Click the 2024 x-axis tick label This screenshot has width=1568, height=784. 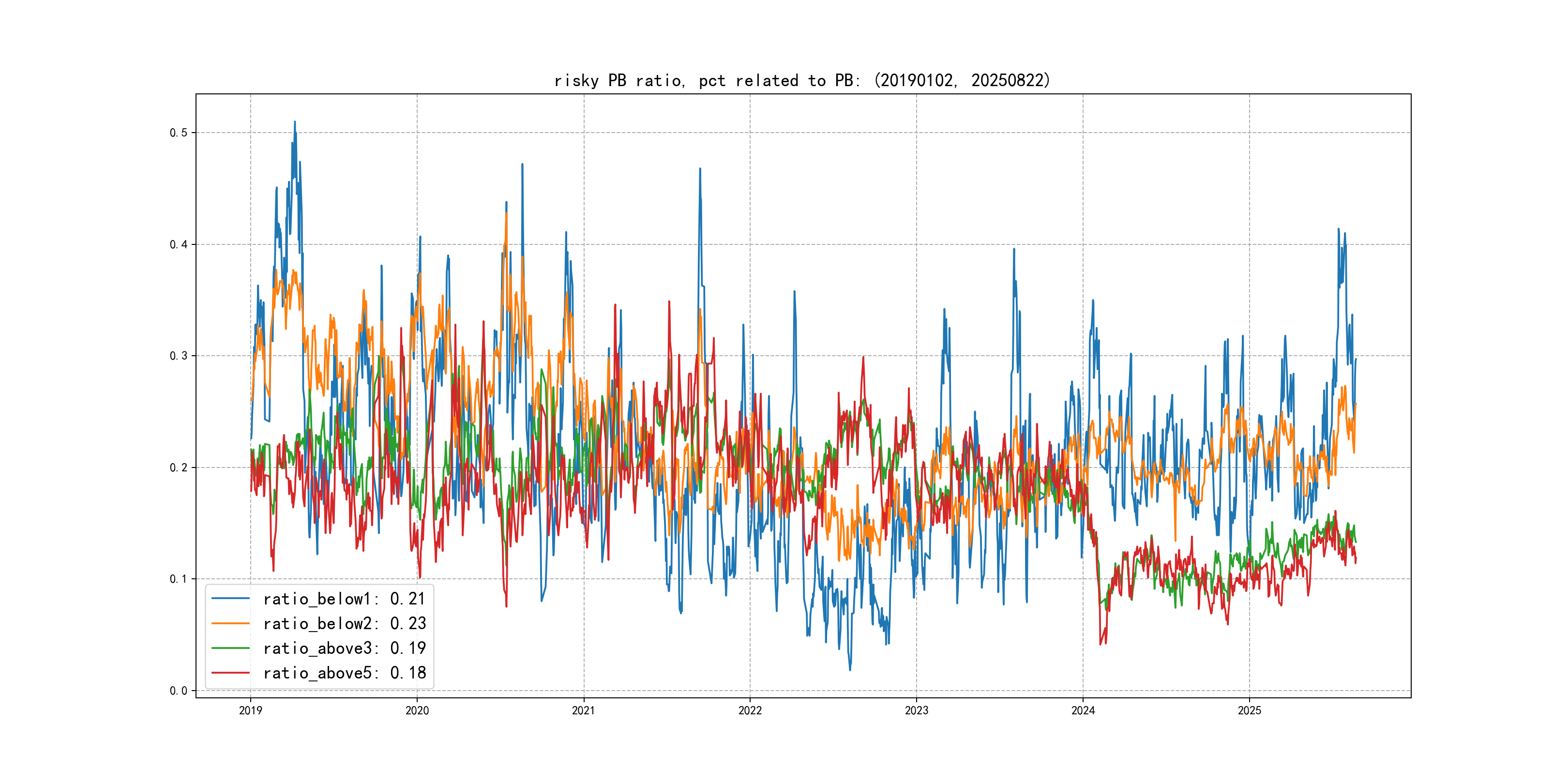point(1083,710)
